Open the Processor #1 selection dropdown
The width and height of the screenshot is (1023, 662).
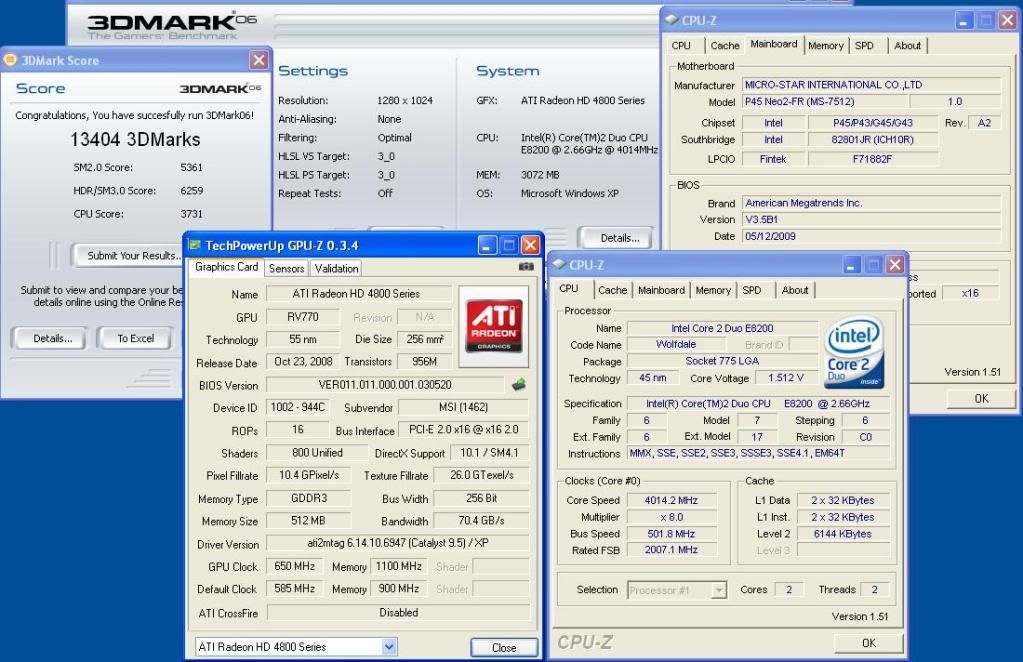click(x=718, y=590)
